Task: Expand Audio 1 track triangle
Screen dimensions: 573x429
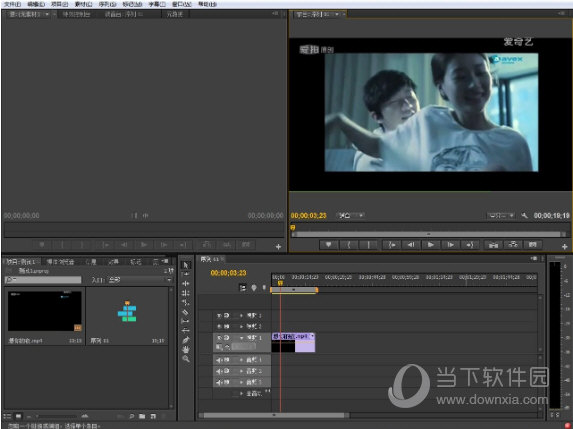Action: pos(241,360)
